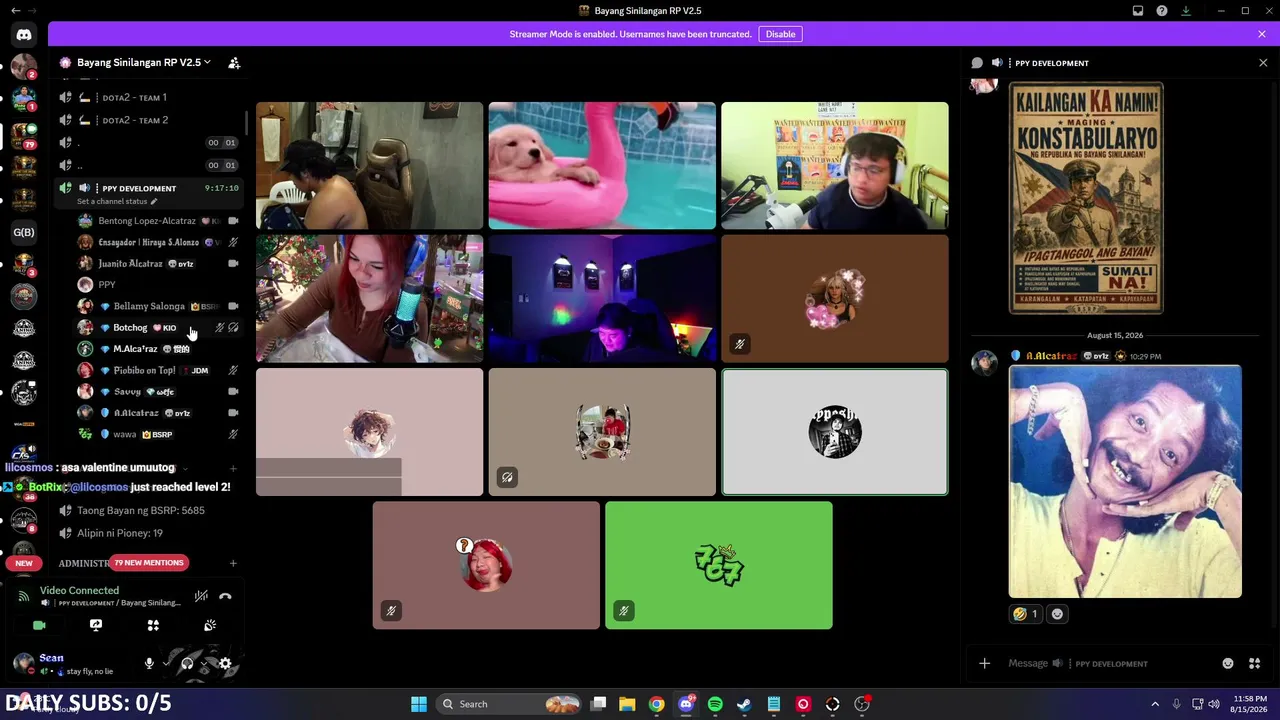Select wawa in the voice list
The image size is (1280, 720).
point(160,434)
